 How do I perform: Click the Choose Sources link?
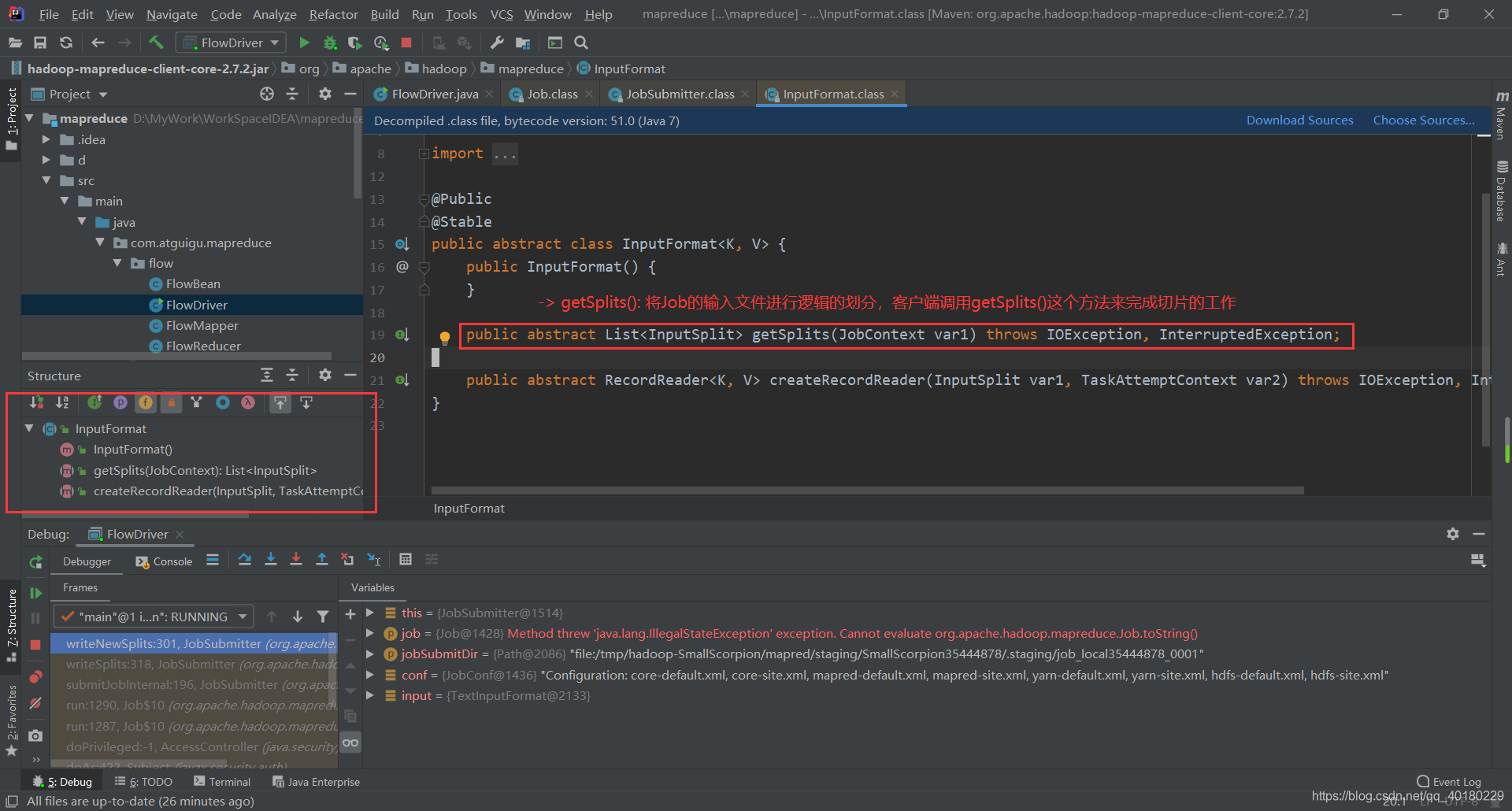tap(1423, 120)
